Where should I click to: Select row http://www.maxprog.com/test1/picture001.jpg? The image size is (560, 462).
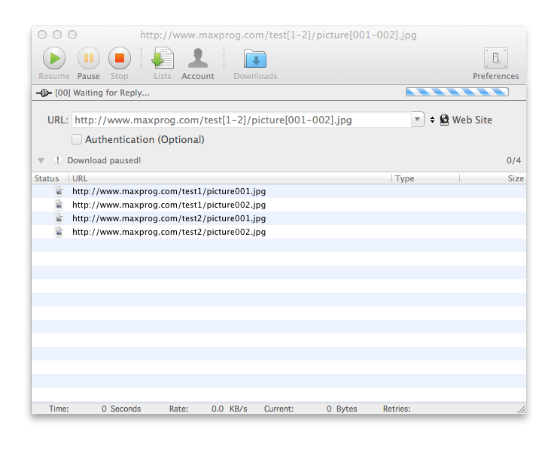(279, 191)
